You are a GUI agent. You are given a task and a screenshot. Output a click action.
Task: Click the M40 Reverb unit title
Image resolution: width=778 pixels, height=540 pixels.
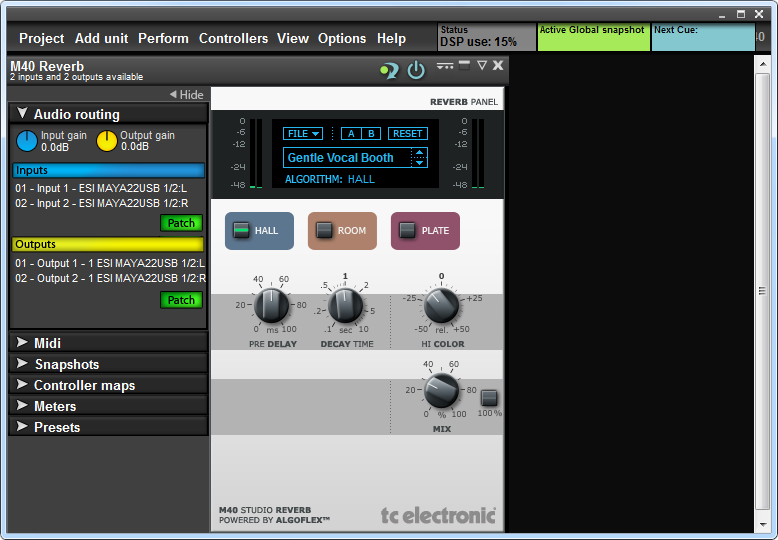tap(47, 66)
